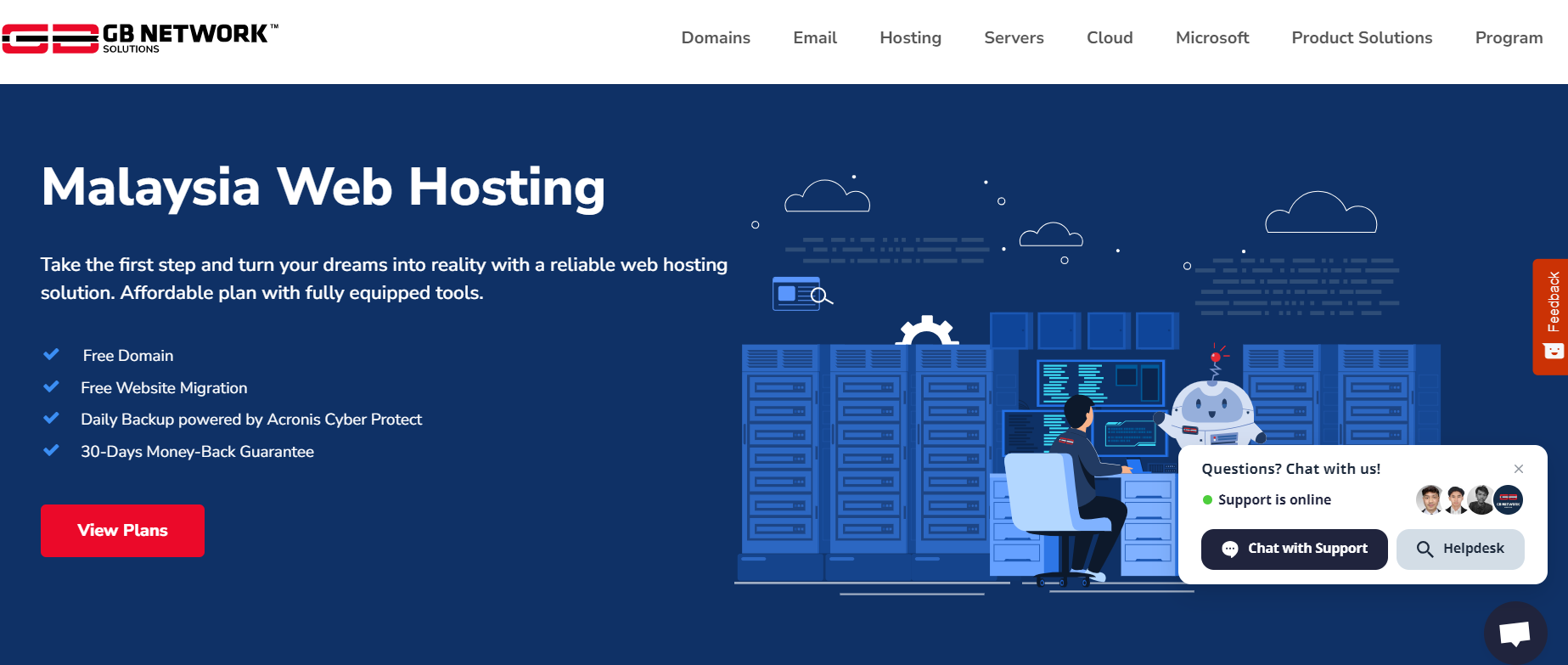Open the Domains menu
1568x665 pixels.
pyautogui.click(x=715, y=38)
